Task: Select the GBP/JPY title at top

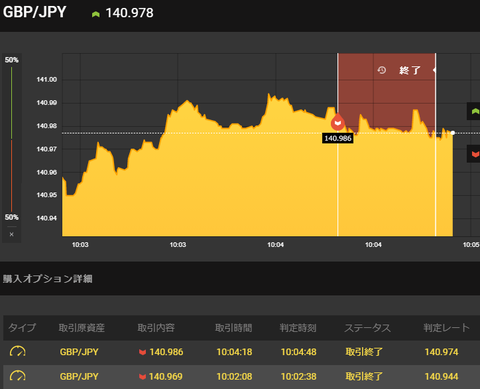Action: click(34, 13)
